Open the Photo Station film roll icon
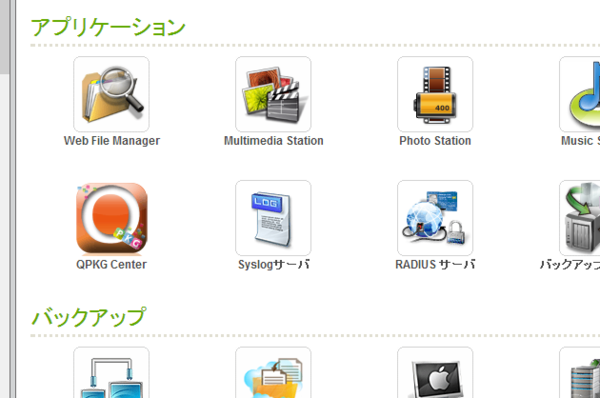Viewport: 600px width, 398px height. tap(435, 94)
